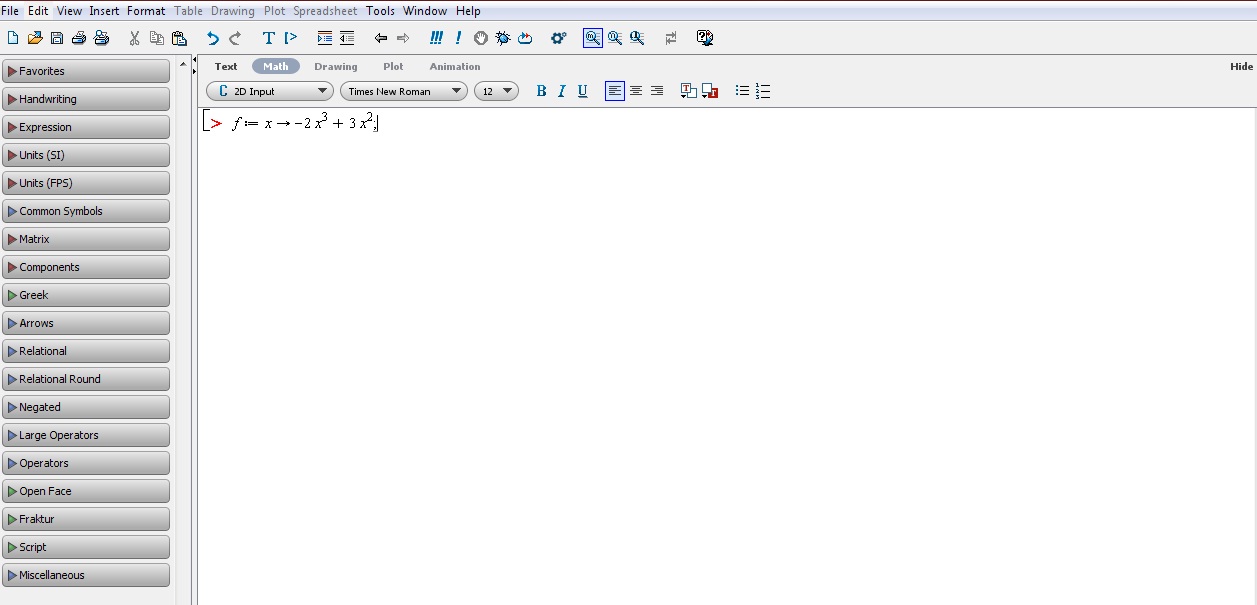
Task: Expand the Matrix palette
Action: 86,239
